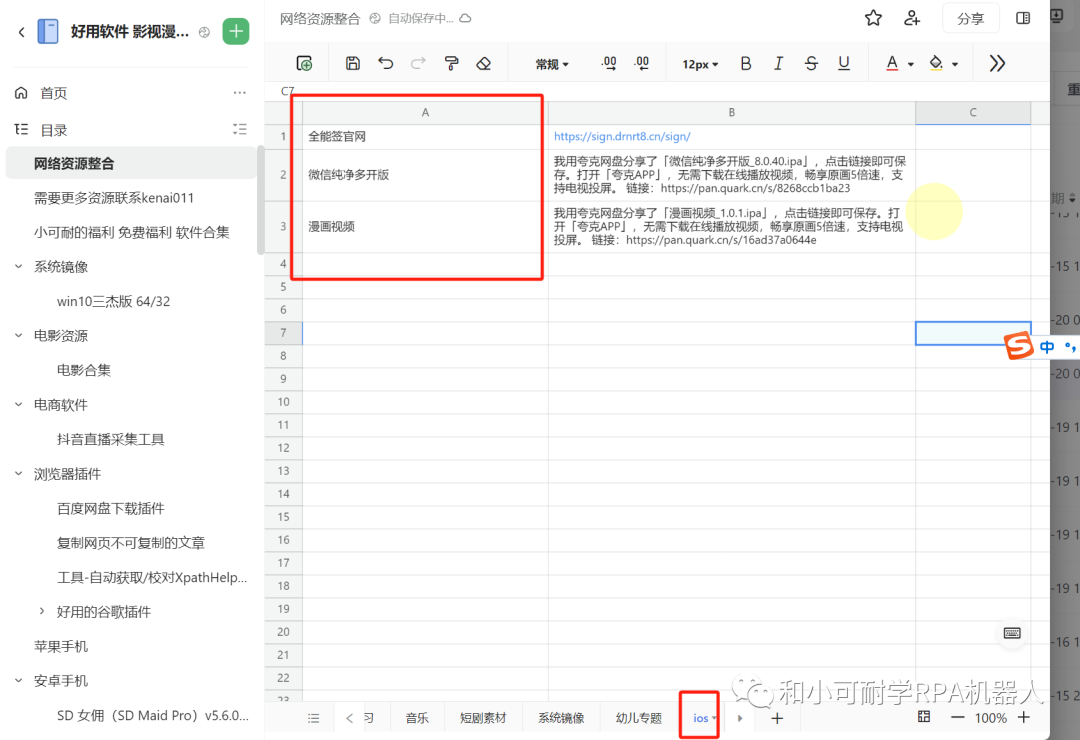
Task: Collapse the 系统镜像 tree node
Action: point(19,267)
